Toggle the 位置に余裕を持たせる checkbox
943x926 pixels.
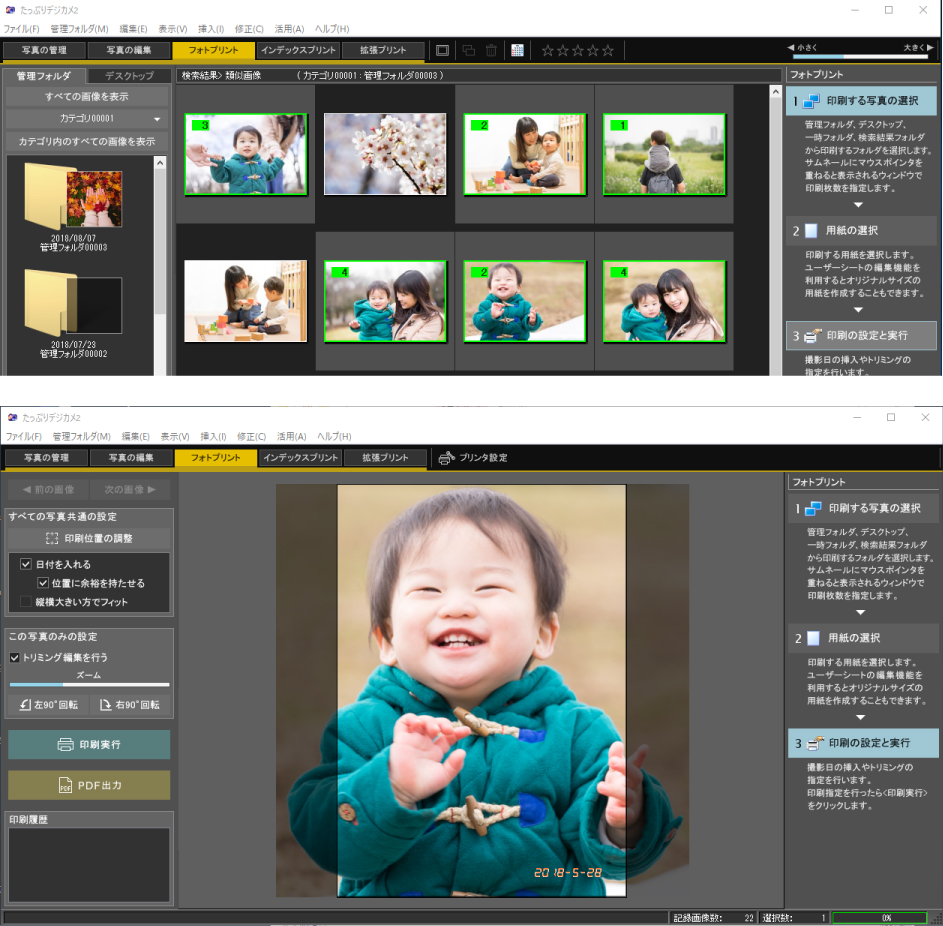[43, 583]
